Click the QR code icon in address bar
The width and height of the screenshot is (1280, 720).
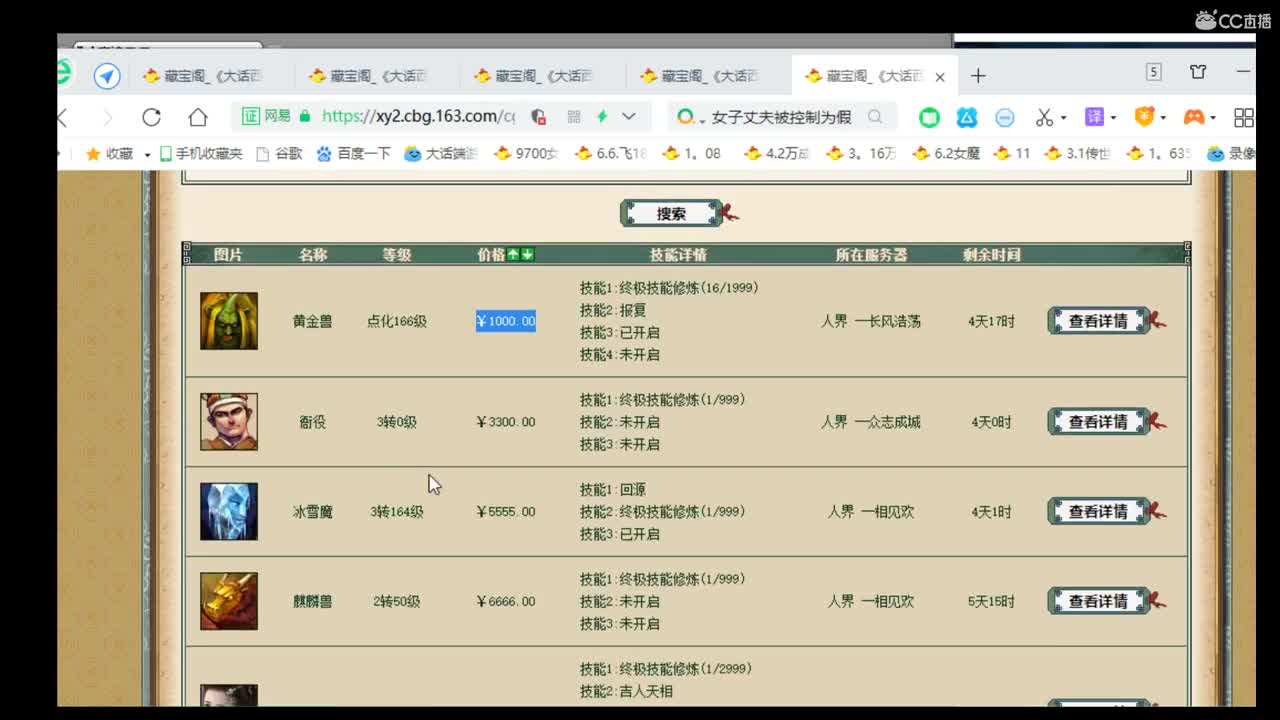tap(574, 117)
